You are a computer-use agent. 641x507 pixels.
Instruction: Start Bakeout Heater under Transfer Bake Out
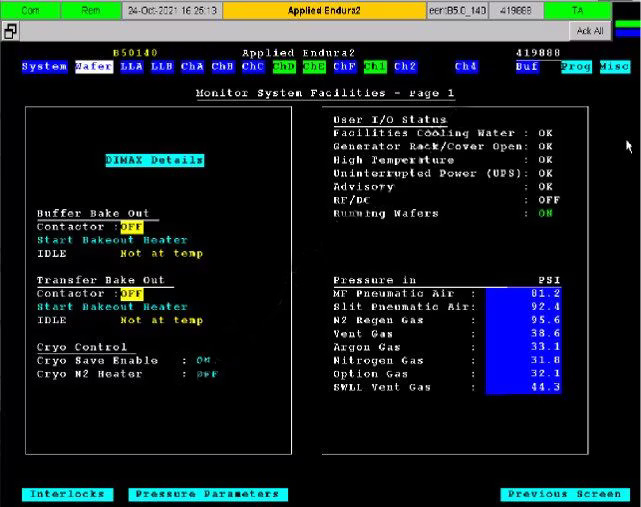pyautogui.click(x=112, y=307)
